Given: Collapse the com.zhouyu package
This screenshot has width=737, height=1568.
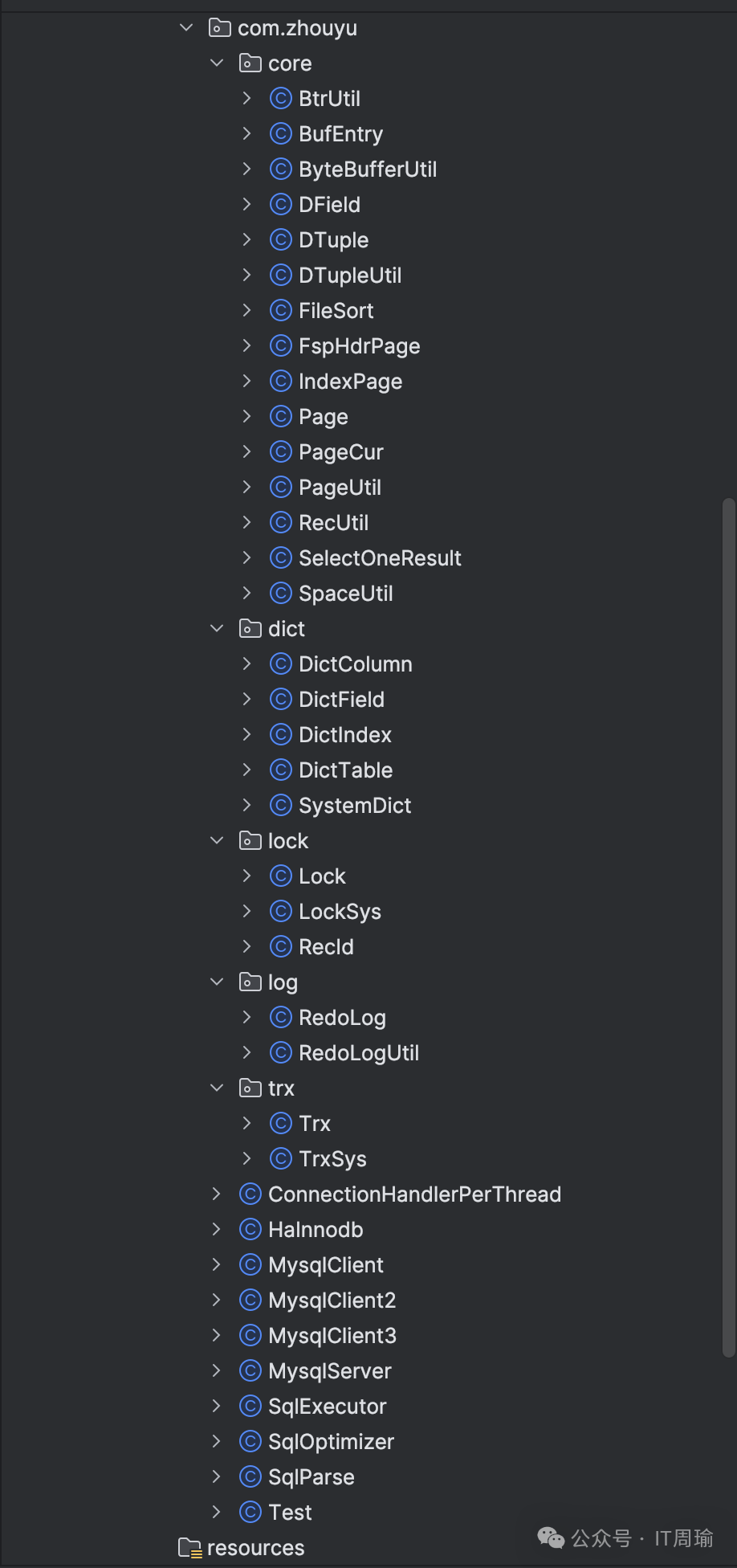Looking at the screenshot, I should [186, 28].
